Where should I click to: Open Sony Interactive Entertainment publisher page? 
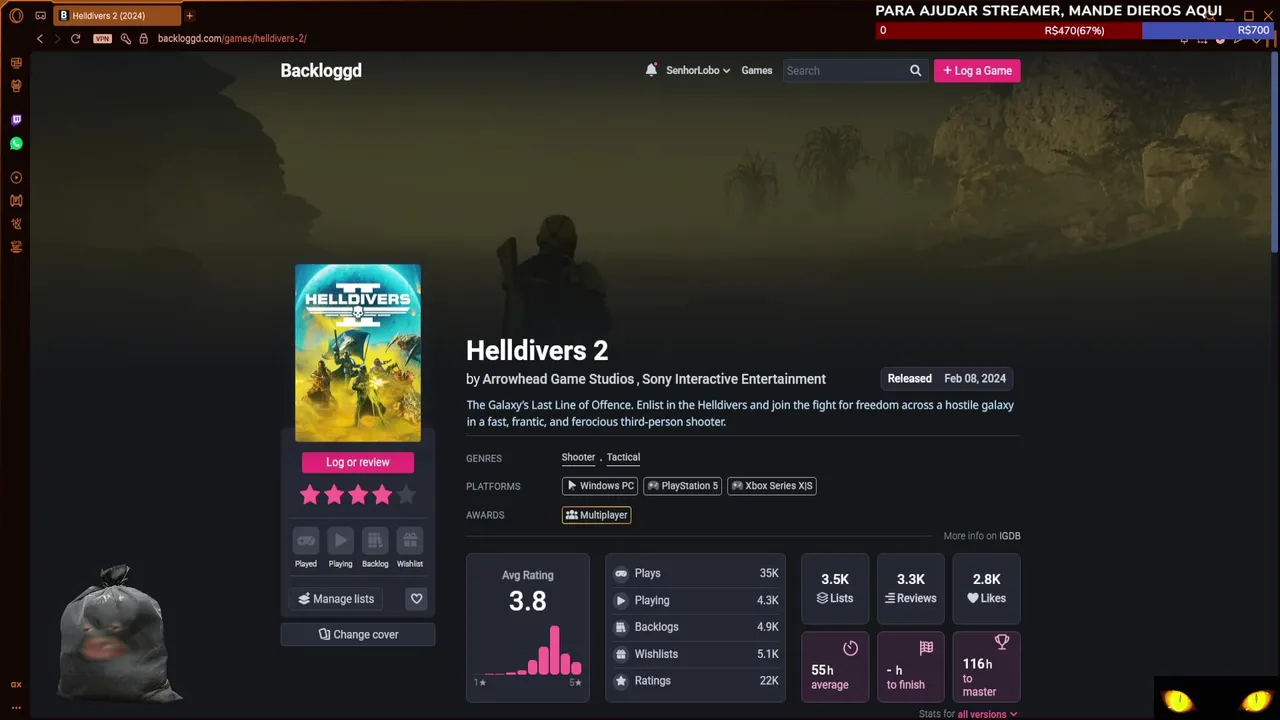point(734,379)
